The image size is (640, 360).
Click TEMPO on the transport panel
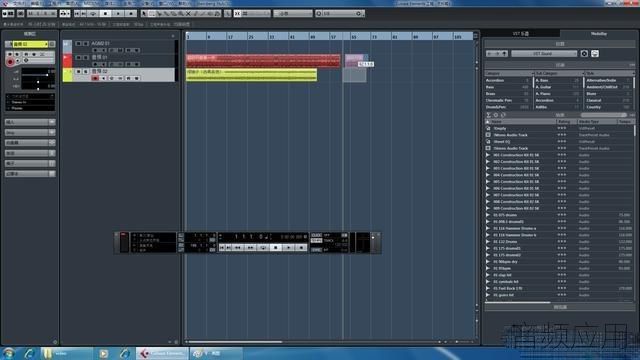coord(316,240)
